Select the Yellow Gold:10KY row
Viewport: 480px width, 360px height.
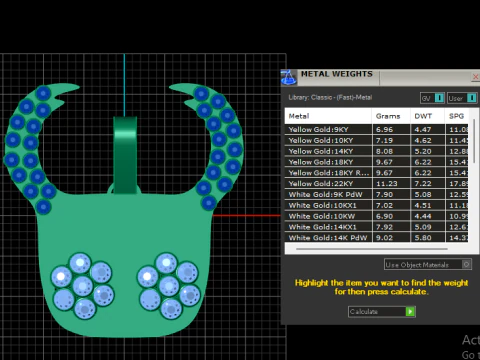click(x=377, y=140)
